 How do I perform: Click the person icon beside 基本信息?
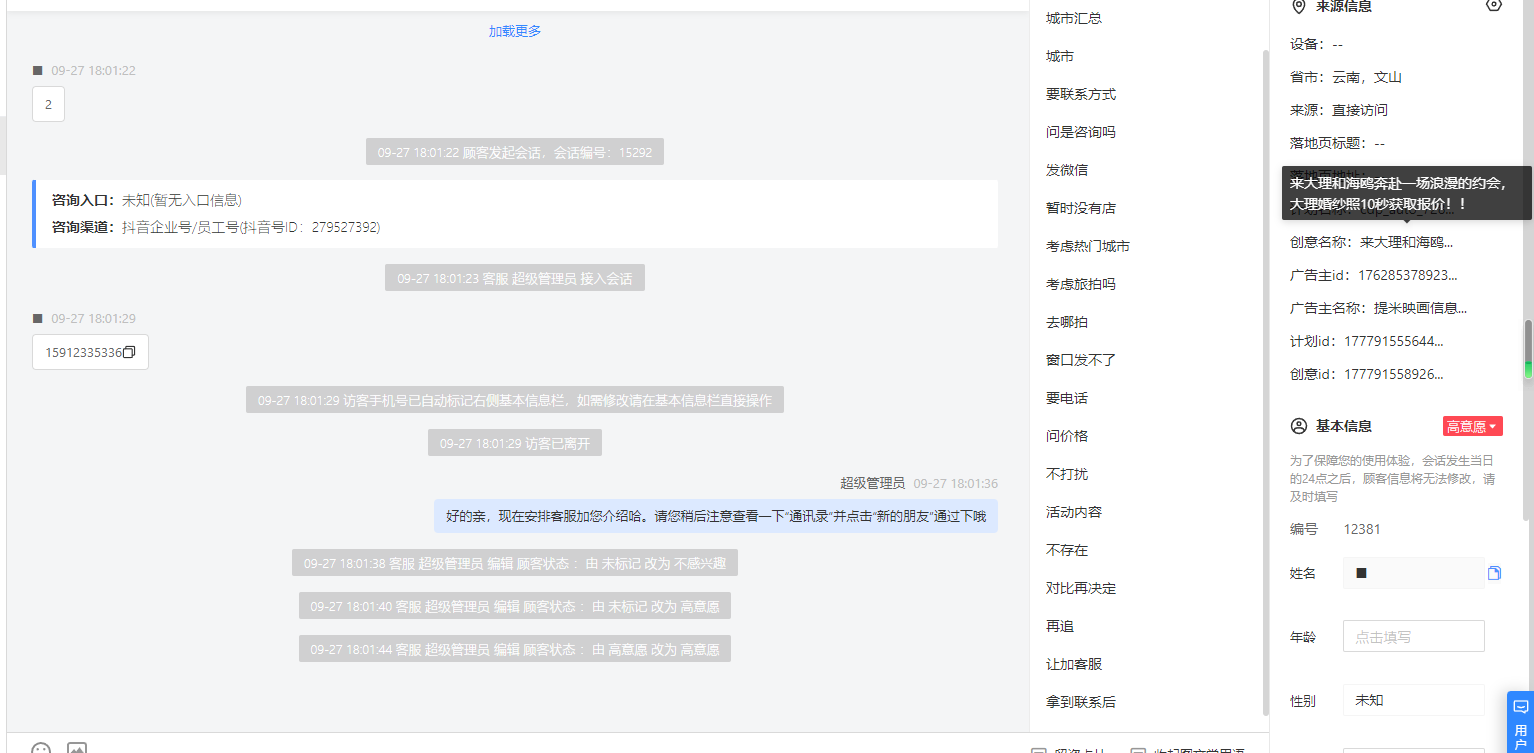[1299, 426]
